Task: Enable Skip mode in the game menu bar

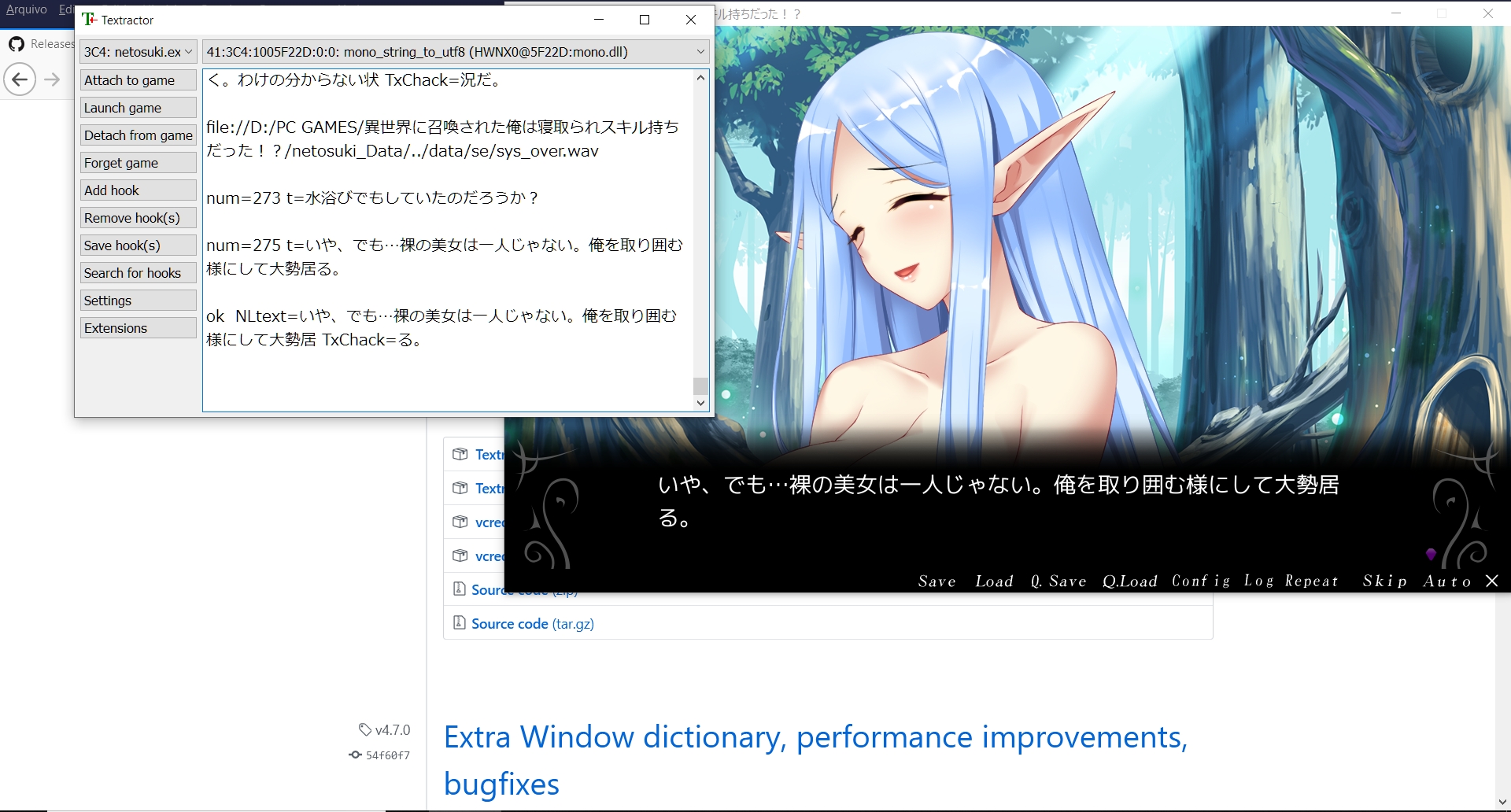Action: click(1386, 581)
